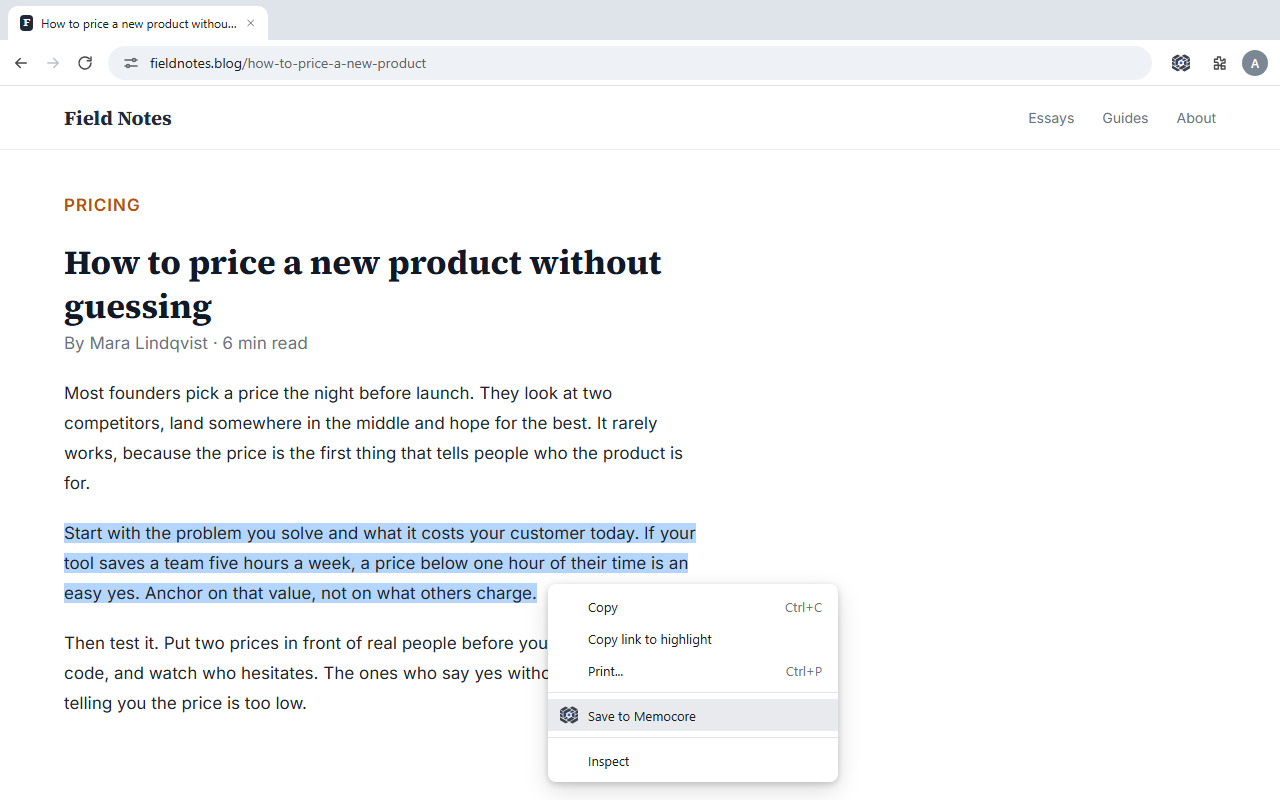This screenshot has height=800, width=1280.
Task: Click paragraph starting Most founders pick
Action: (x=374, y=438)
